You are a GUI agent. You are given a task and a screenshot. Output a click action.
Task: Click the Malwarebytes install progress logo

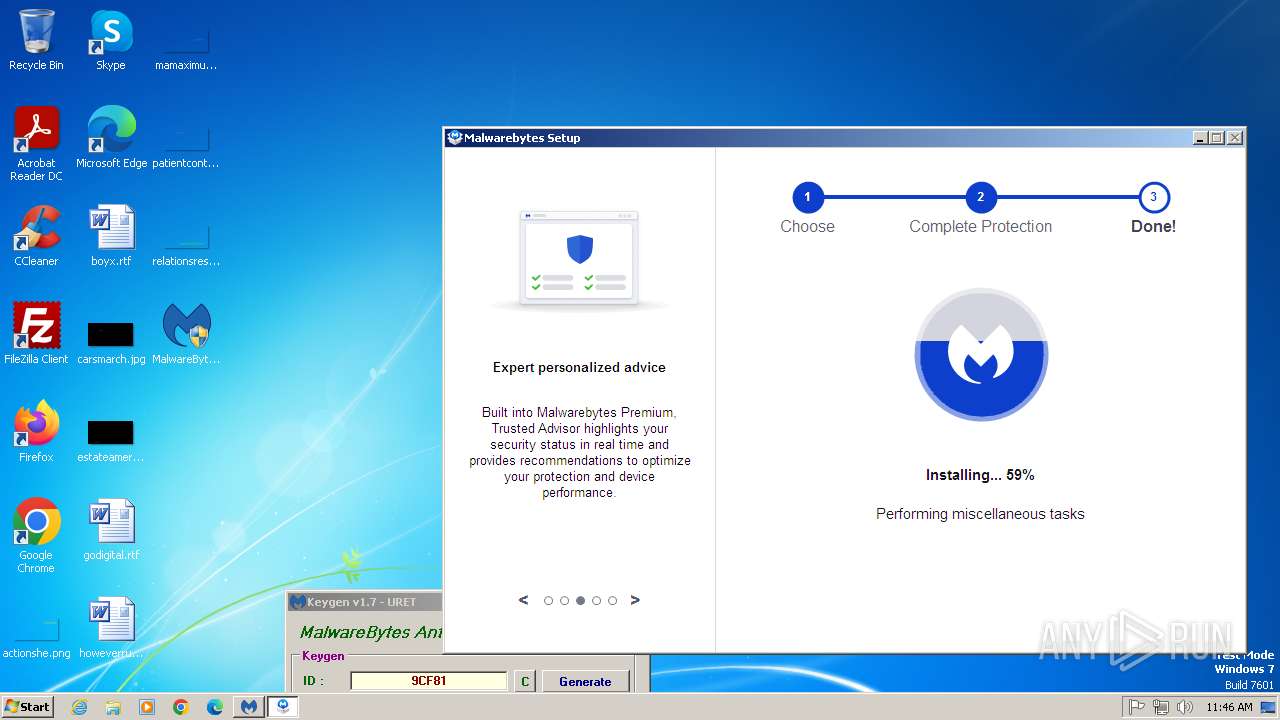tap(981, 355)
